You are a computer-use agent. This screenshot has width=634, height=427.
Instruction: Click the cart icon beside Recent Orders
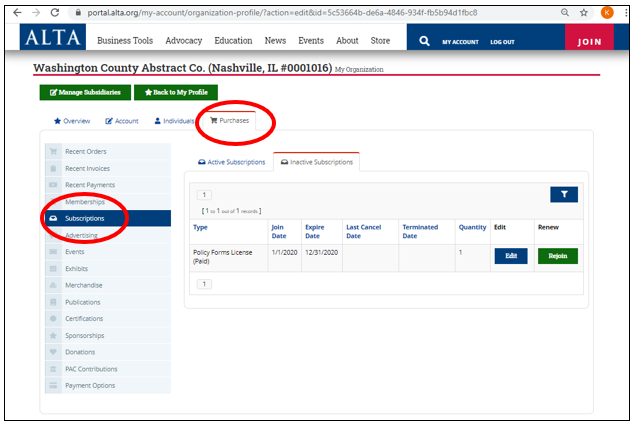coord(53,152)
